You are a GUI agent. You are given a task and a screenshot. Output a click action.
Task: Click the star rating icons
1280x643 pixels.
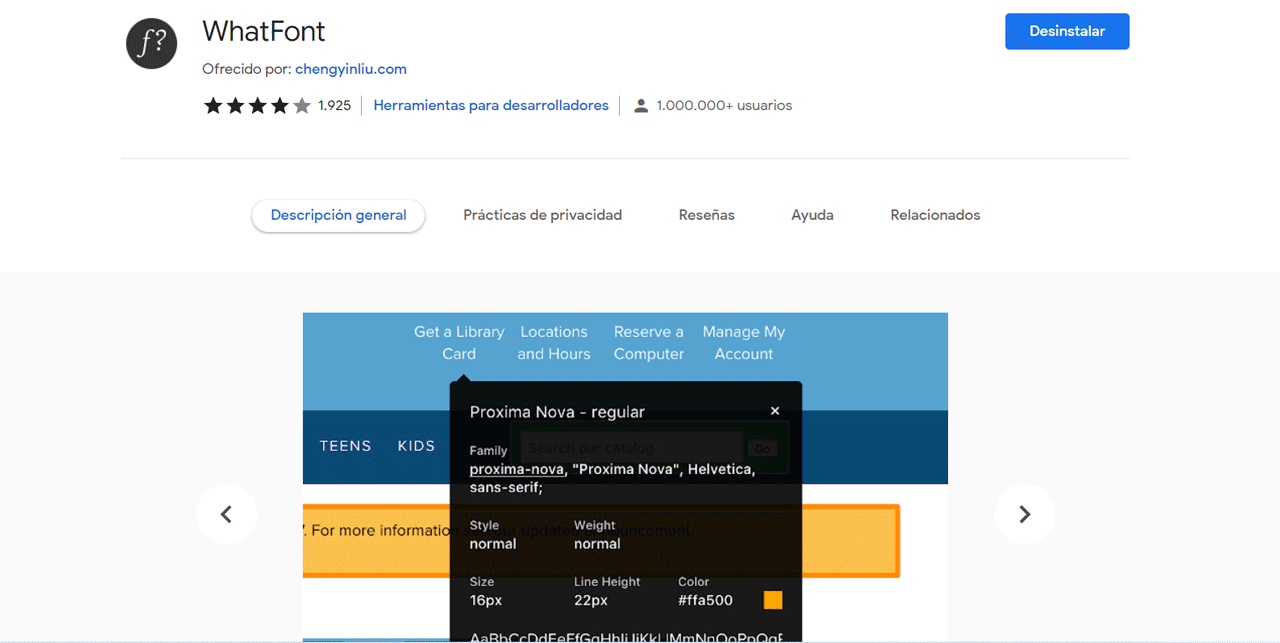pos(257,105)
